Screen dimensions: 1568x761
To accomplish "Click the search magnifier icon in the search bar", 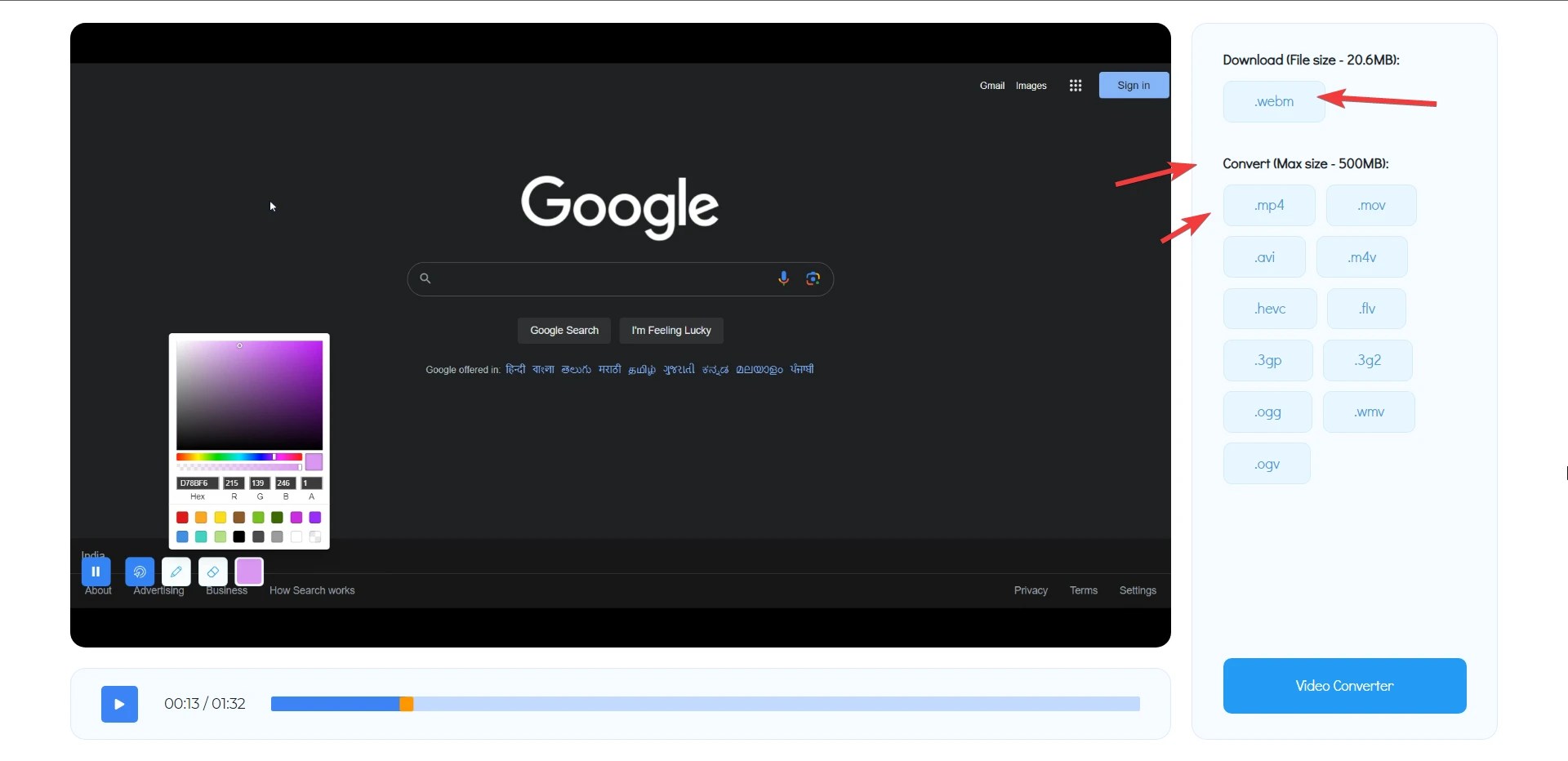I will coord(425,278).
